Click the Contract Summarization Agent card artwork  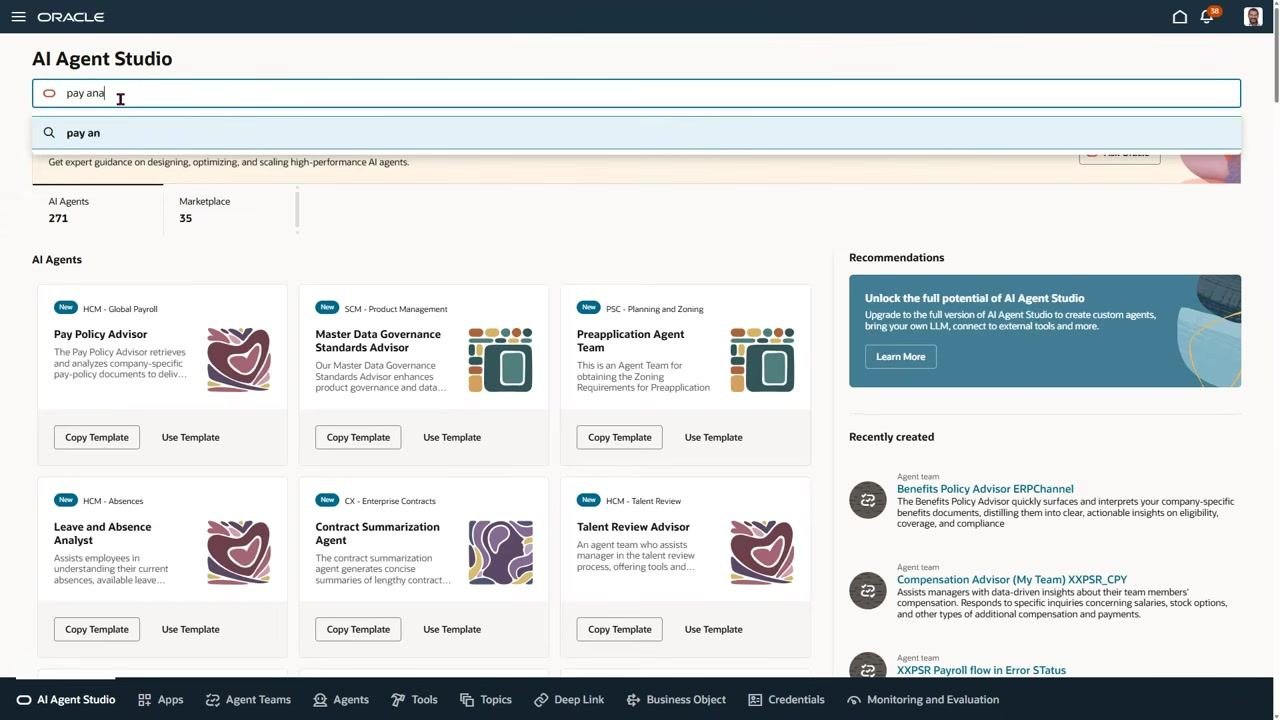click(x=500, y=552)
